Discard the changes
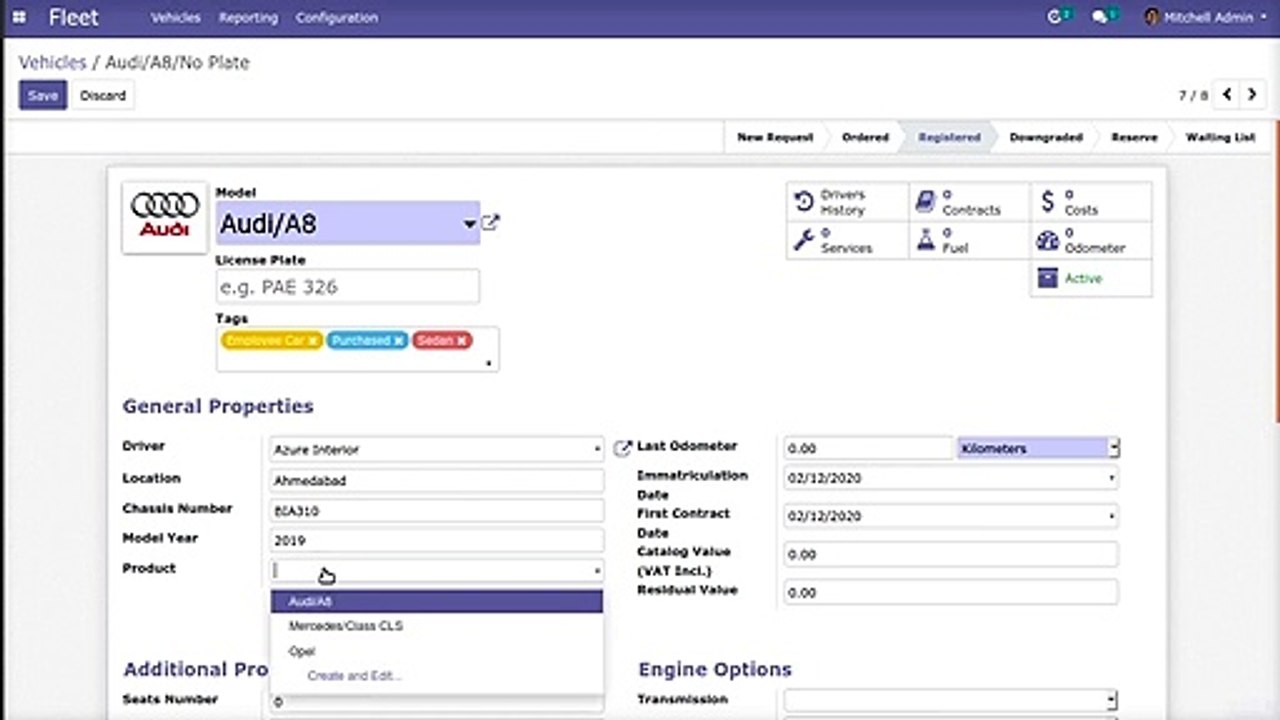The width and height of the screenshot is (1280, 720). pyautogui.click(x=103, y=95)
